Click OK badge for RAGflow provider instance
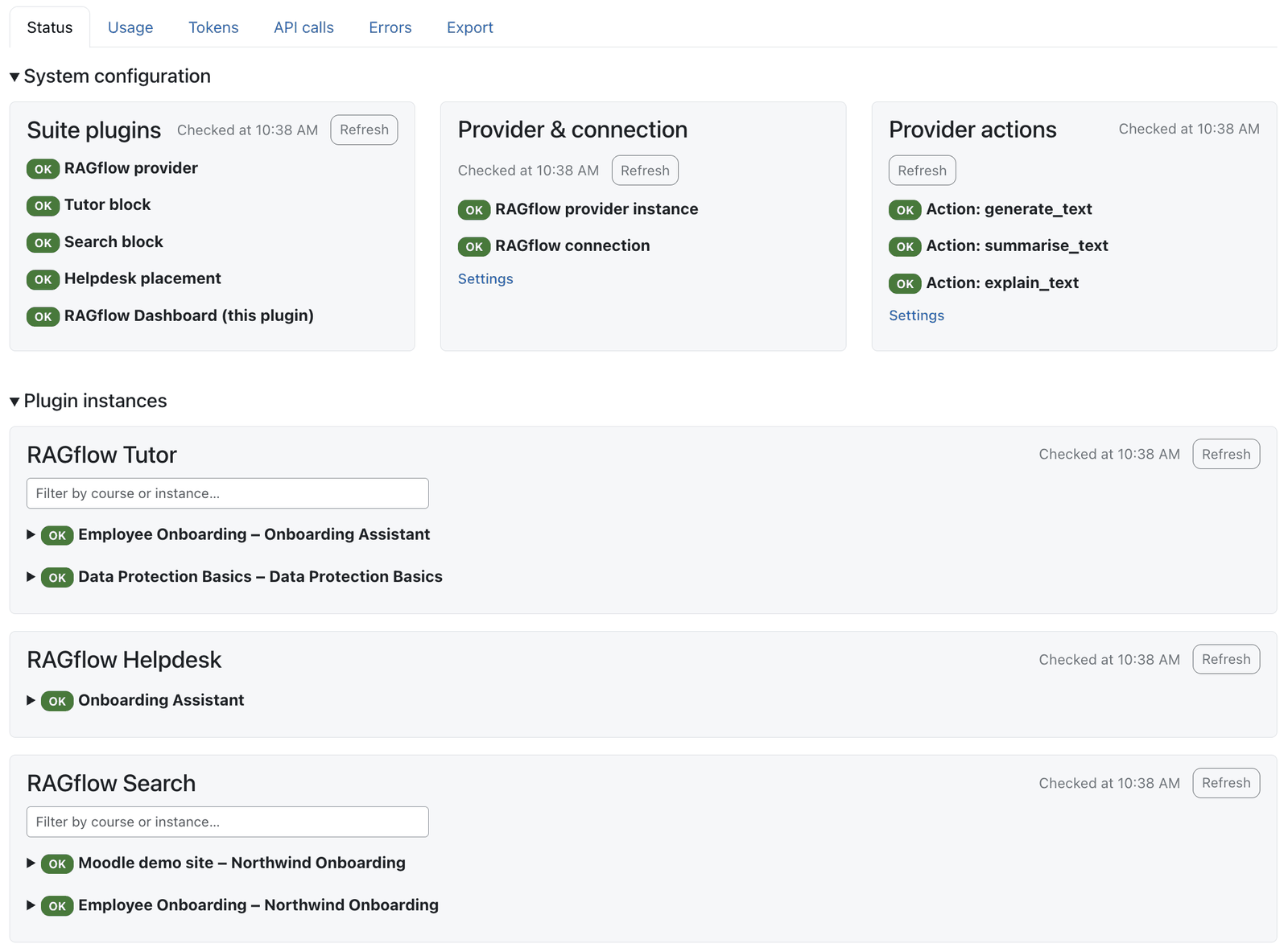The image size is (1288, 952). coord(474,210)
